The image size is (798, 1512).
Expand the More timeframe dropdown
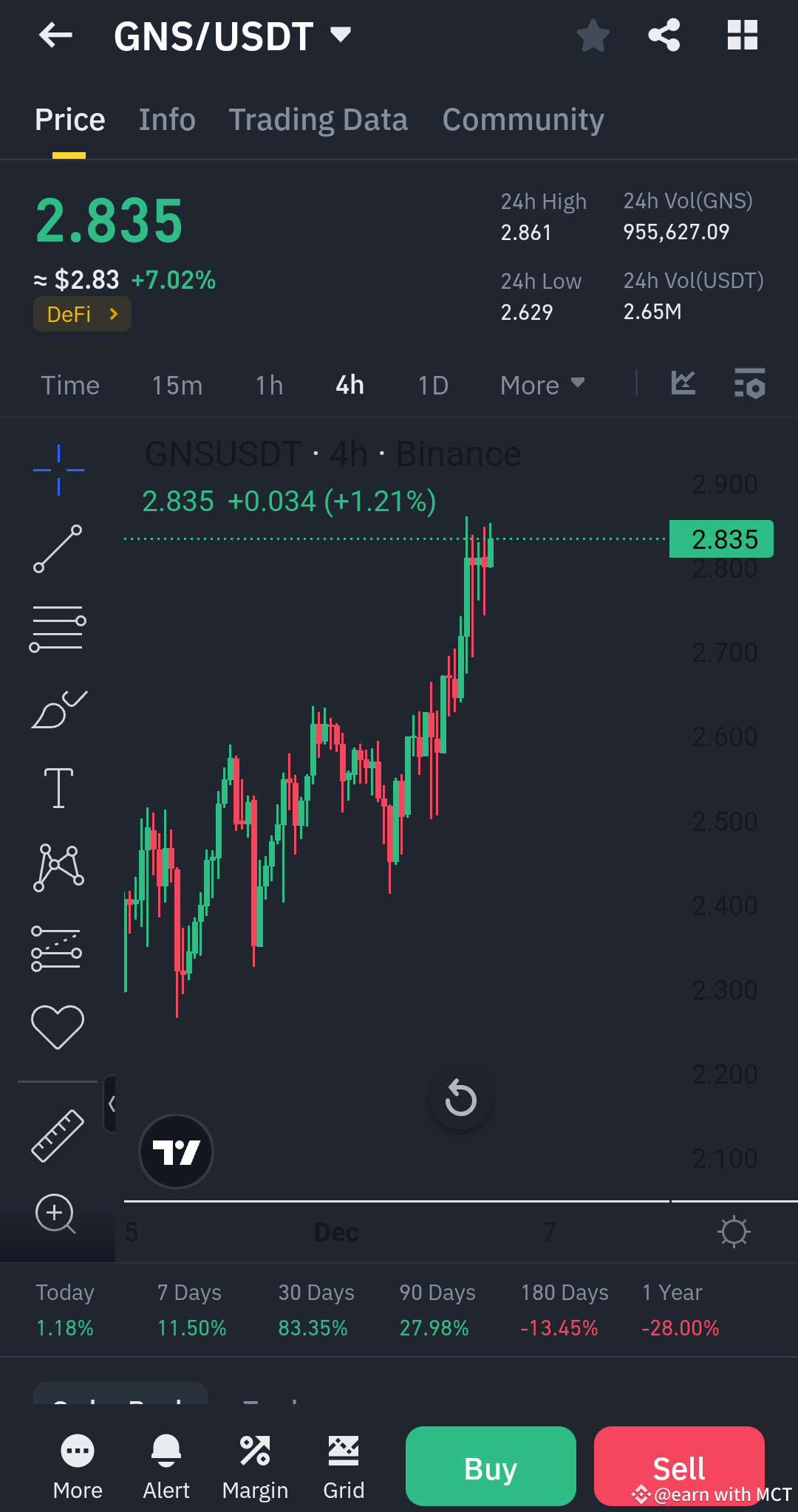[x=542, y=384]
